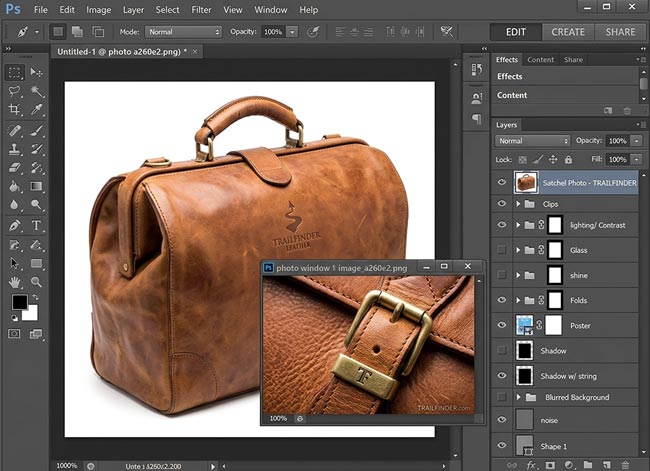The image size is (650, 471).
Task: Click the Content section header
Action: tap(565, 95)
